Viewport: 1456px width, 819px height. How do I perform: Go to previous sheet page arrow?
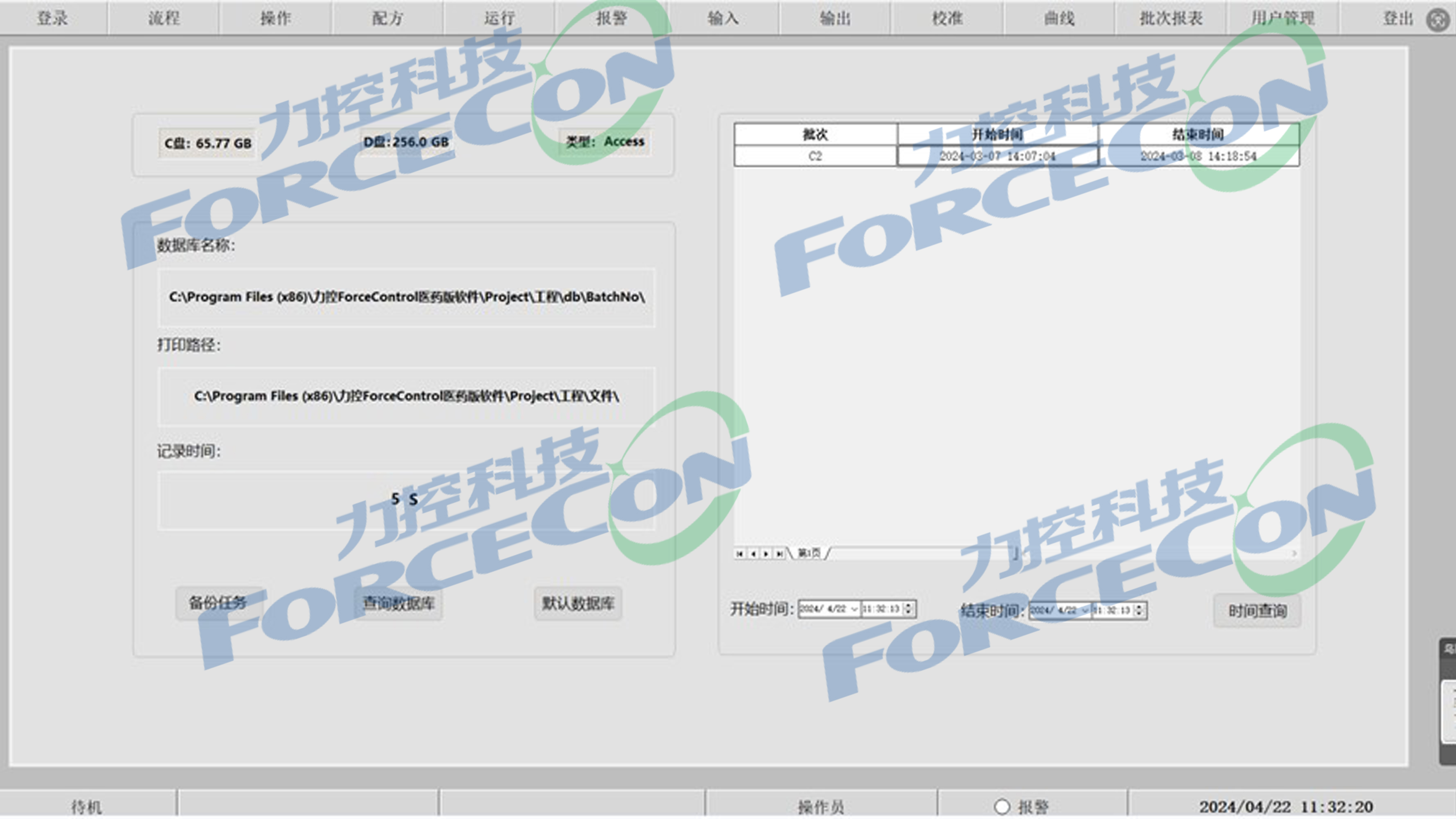(x=753, y=554)
